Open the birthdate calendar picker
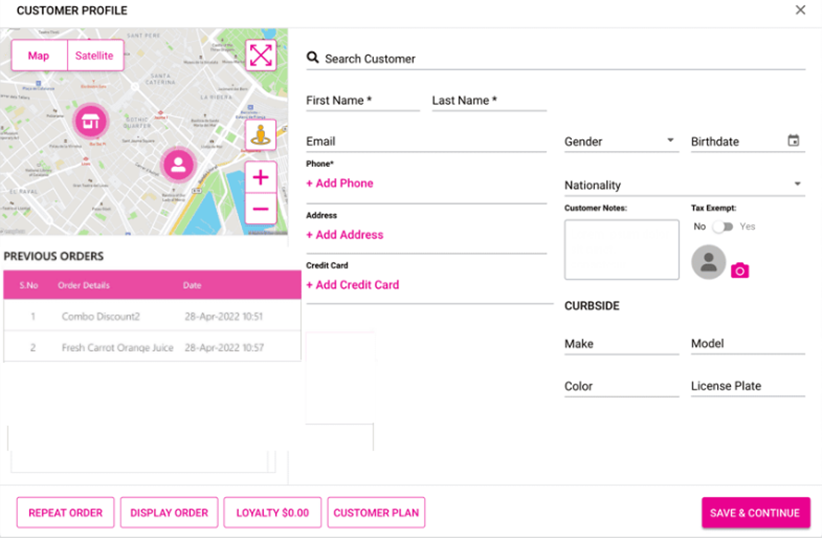 [793, 141]
